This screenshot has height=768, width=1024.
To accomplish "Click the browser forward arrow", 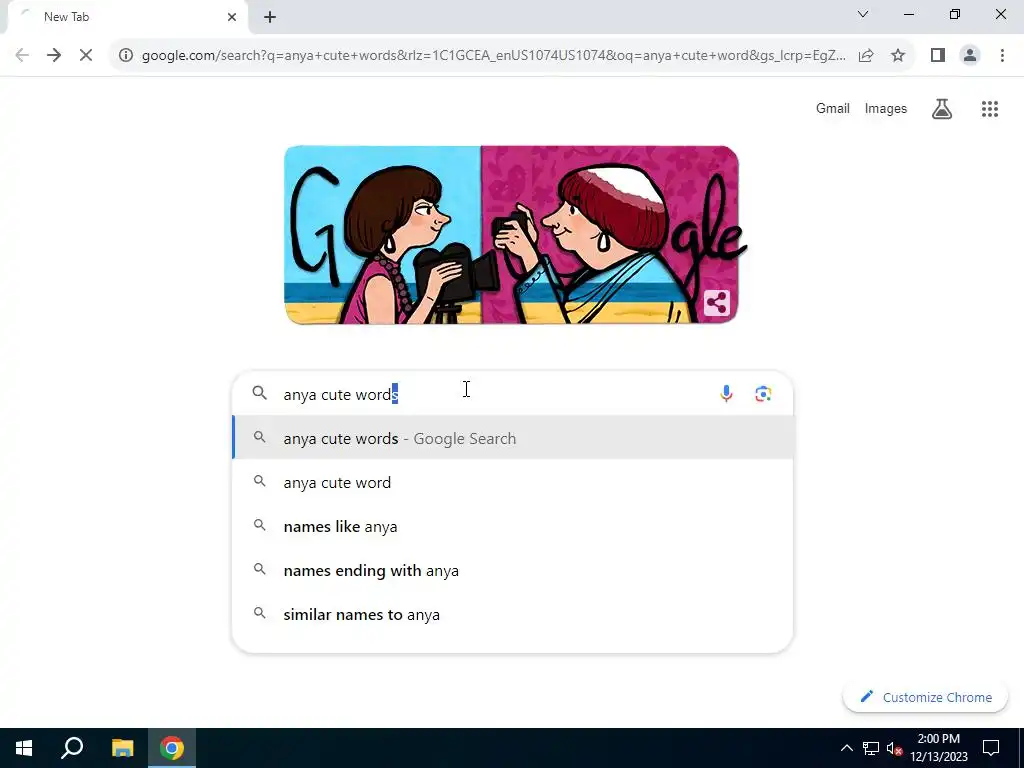I will (x=54, y=55).
